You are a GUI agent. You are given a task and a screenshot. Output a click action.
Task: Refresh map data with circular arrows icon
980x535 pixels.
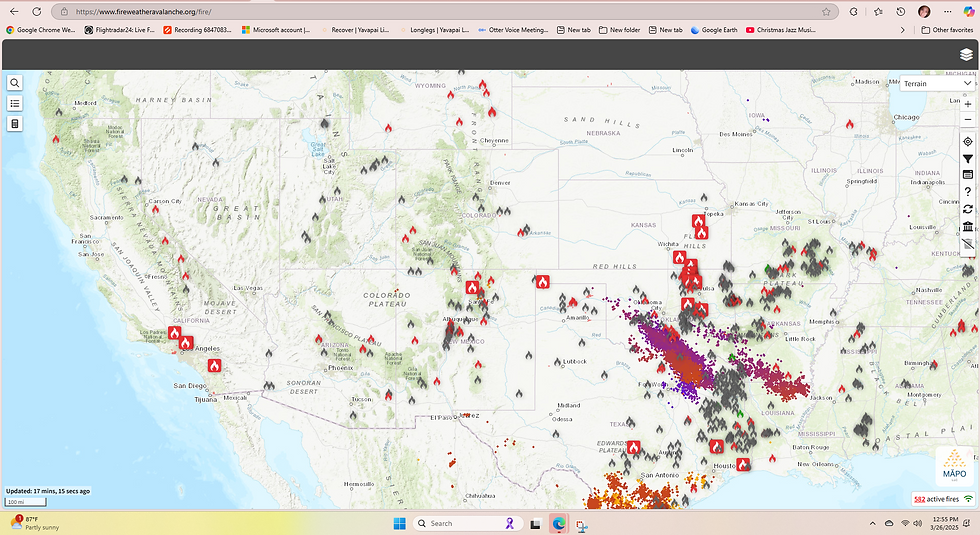[x=968, y=209]
